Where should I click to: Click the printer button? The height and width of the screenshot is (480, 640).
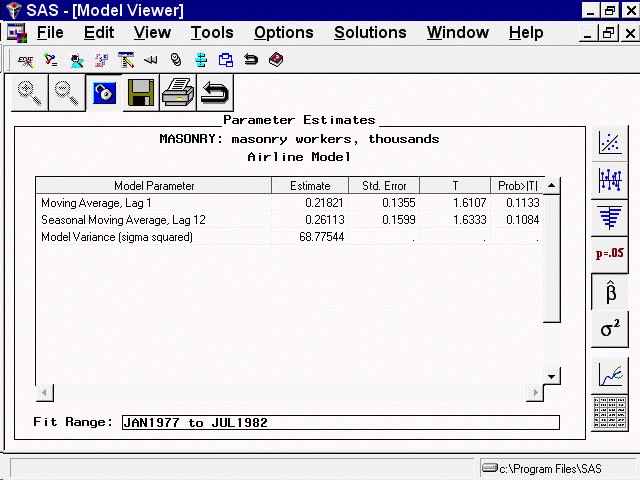(178, 93)
